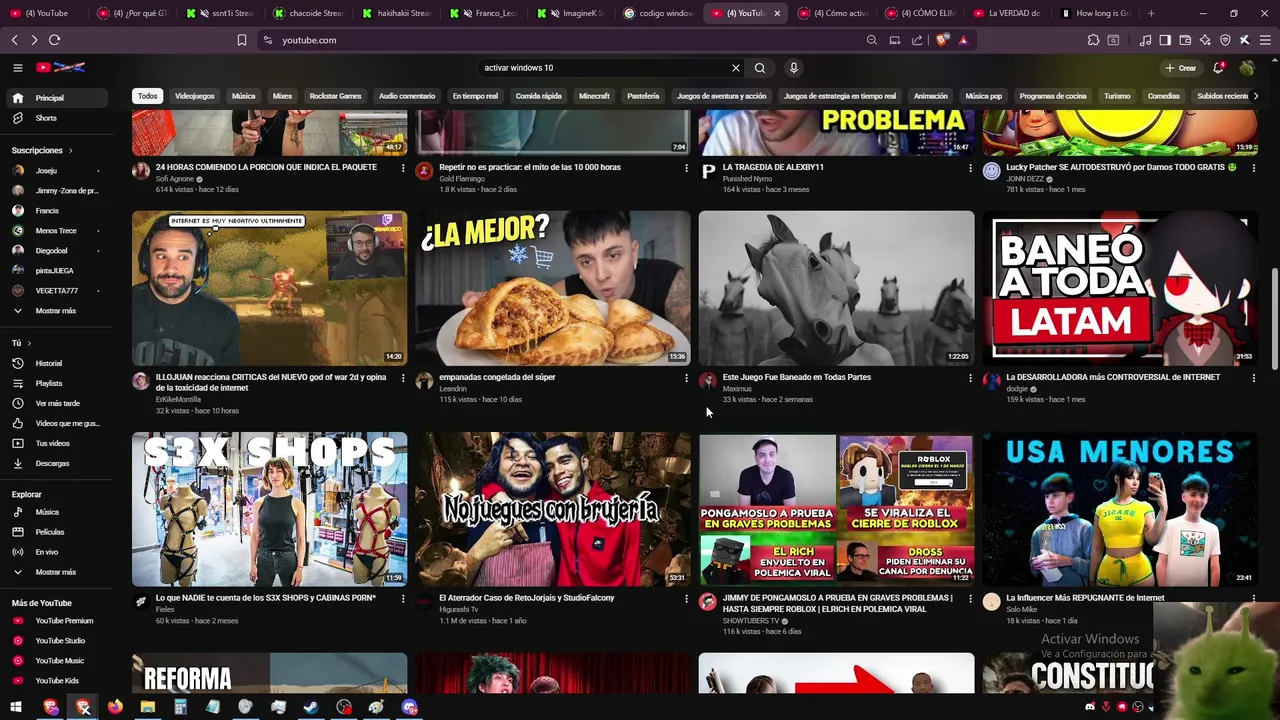The height and width of the screenshot is (720, 1280).
Task: Switch to the 'codigo window' tab
Action: 658,13
